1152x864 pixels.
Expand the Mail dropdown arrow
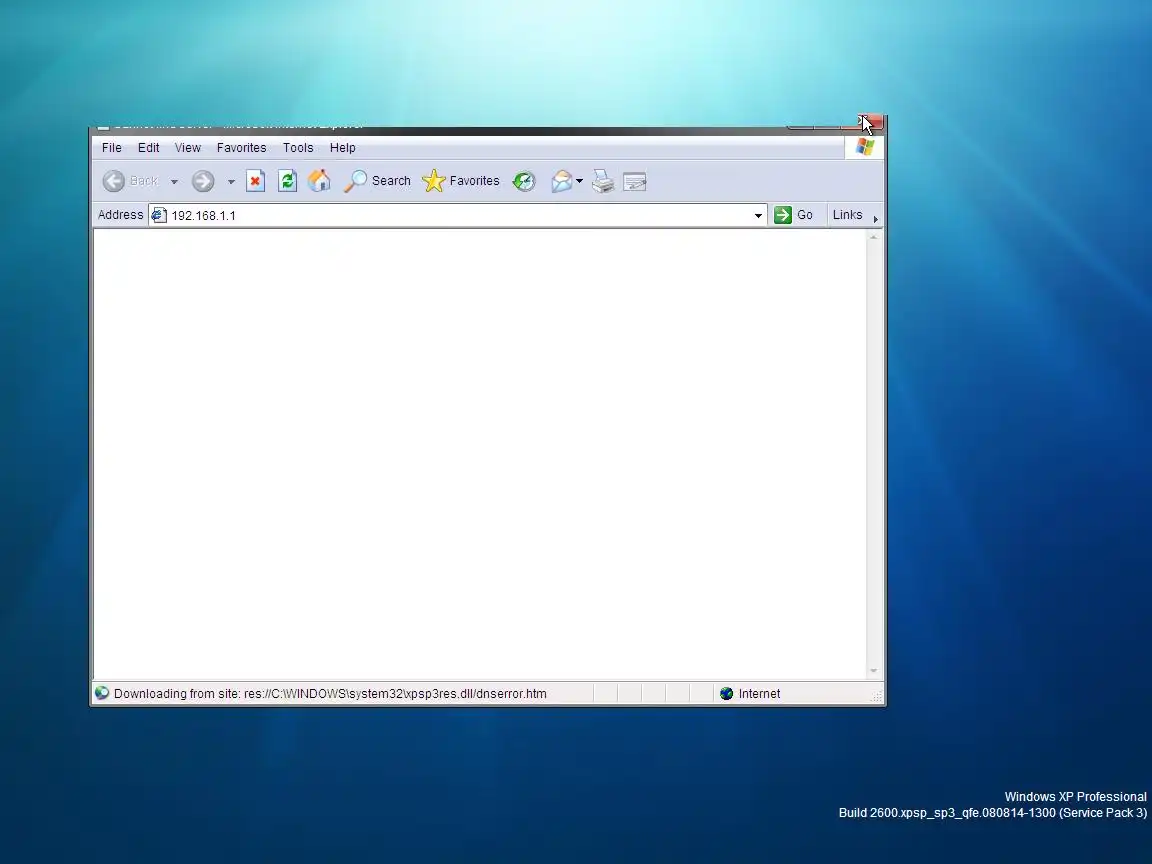pyautogui.click(x=580, y=181)
